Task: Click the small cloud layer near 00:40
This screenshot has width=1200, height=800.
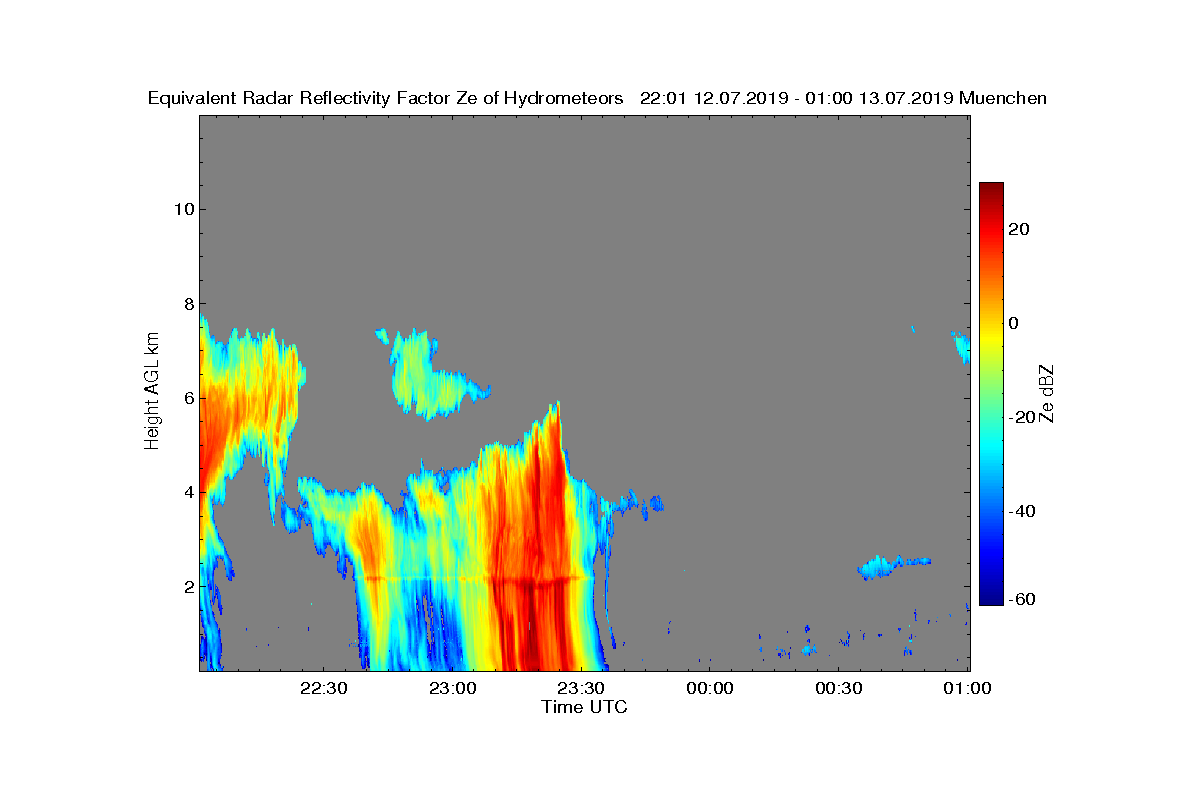Action: (x=893, y=566)
